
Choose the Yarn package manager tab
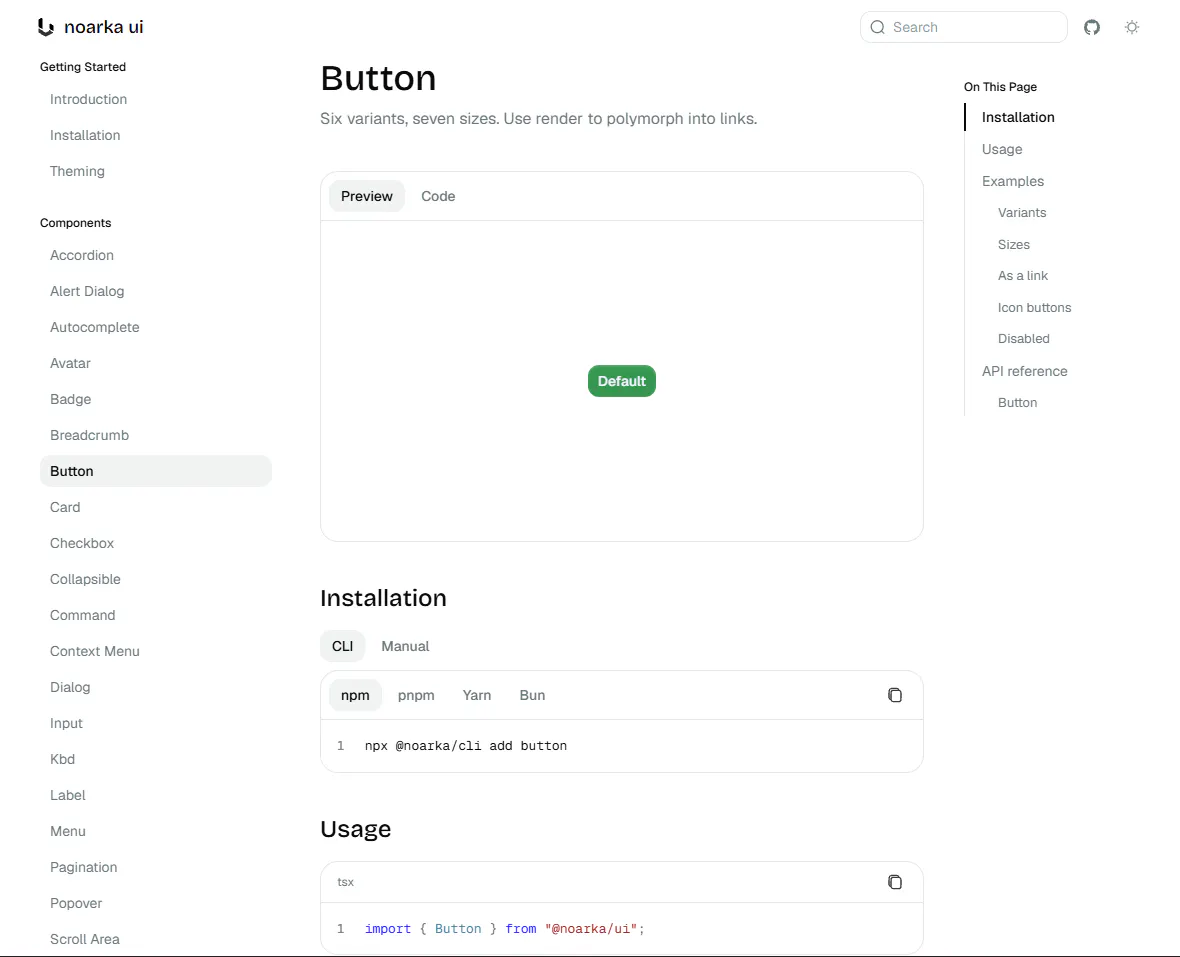476,695
